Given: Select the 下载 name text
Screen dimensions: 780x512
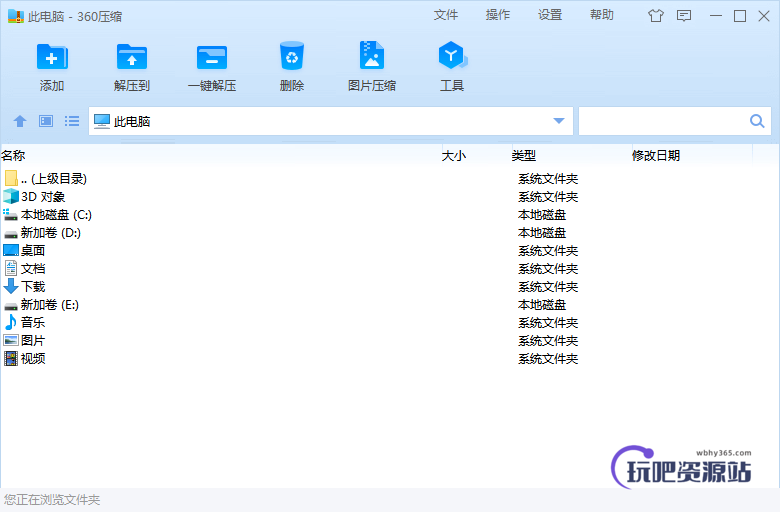Looking at the screenshot, I should coord(33,287).
